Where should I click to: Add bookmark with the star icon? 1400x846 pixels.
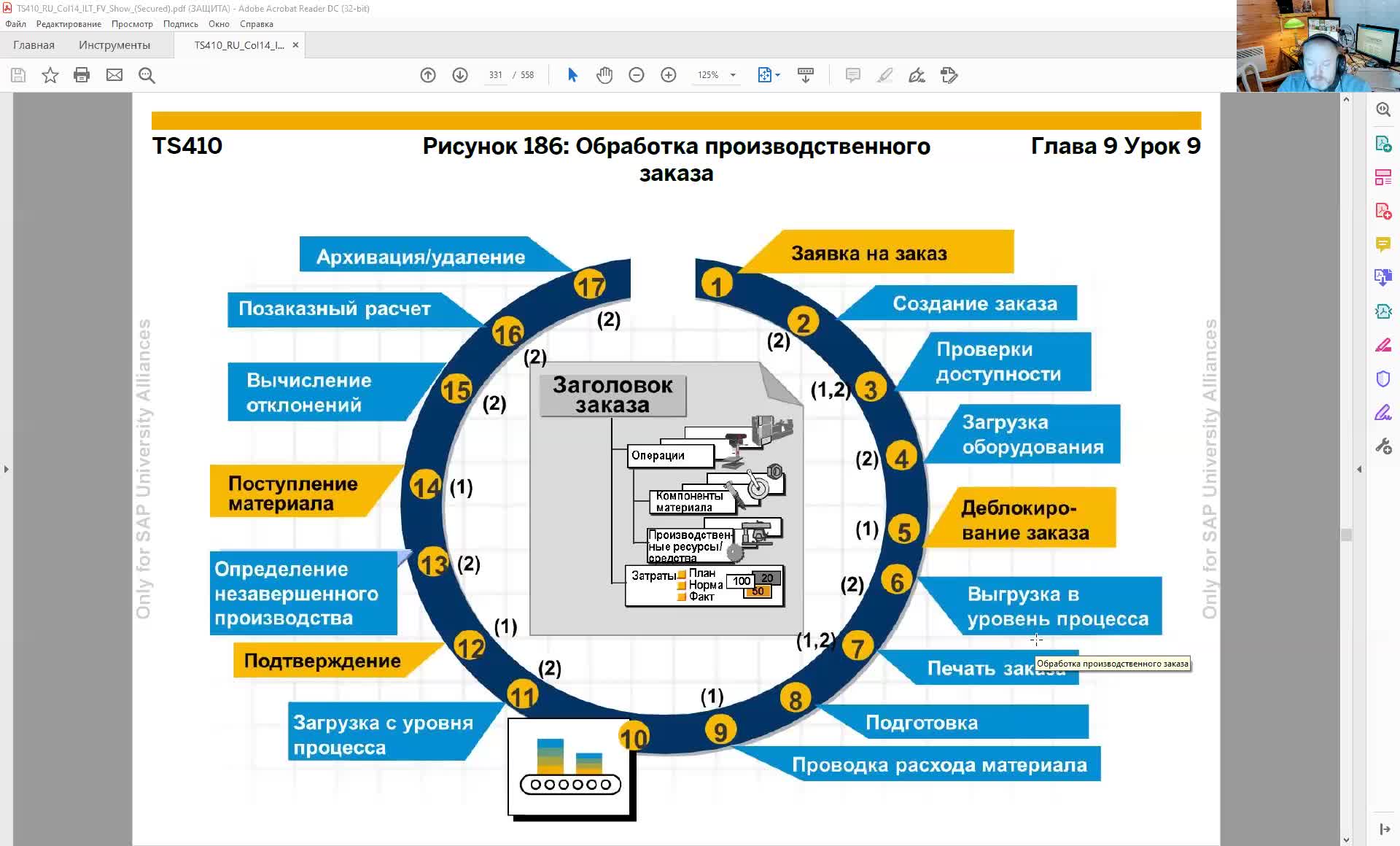pos(50,75)
